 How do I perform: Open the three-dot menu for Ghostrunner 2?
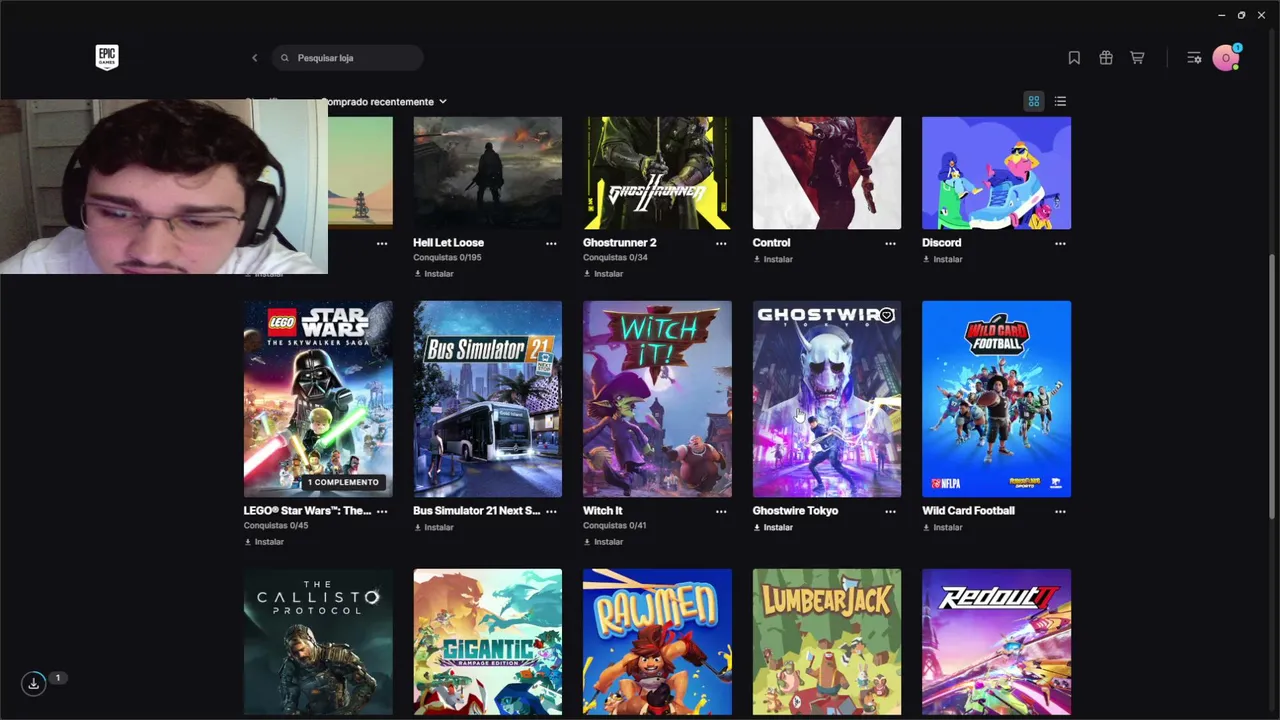point(721,243)
